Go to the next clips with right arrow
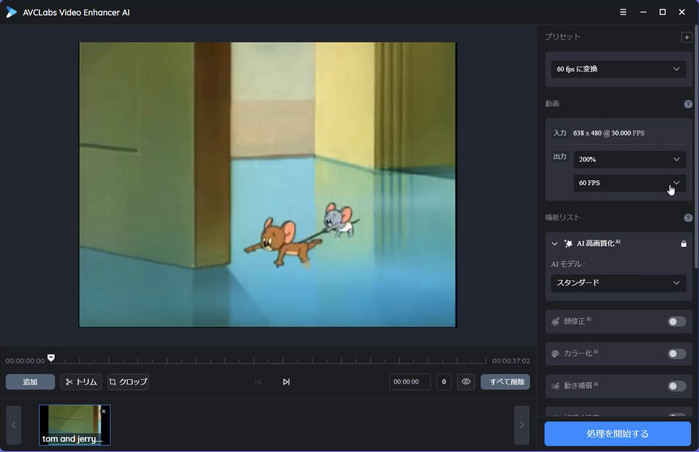 522,425
